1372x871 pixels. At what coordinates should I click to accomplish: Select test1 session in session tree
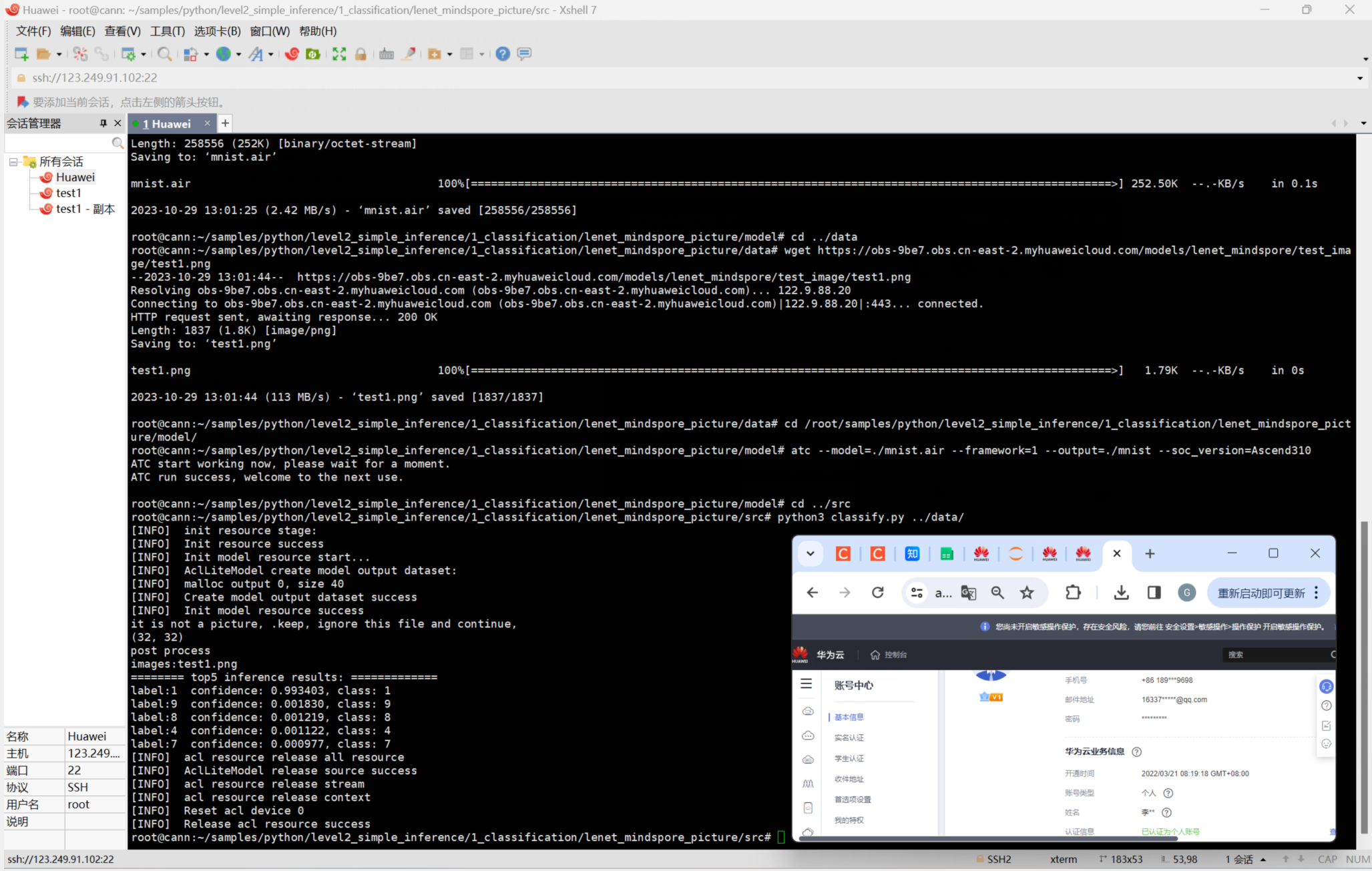(x=68, y=193)
